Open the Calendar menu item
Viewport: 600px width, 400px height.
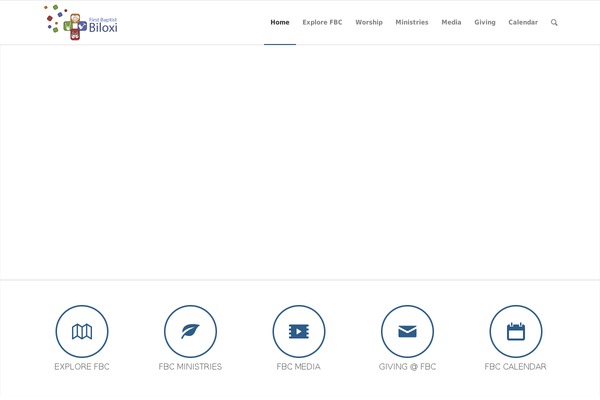pos(523,22)
